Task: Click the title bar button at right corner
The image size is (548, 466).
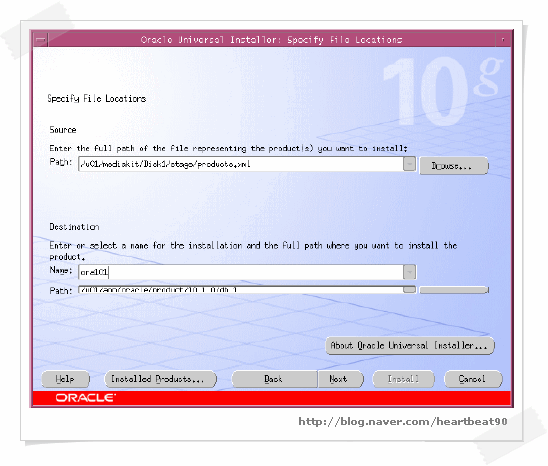Action: tap(503, 40)
